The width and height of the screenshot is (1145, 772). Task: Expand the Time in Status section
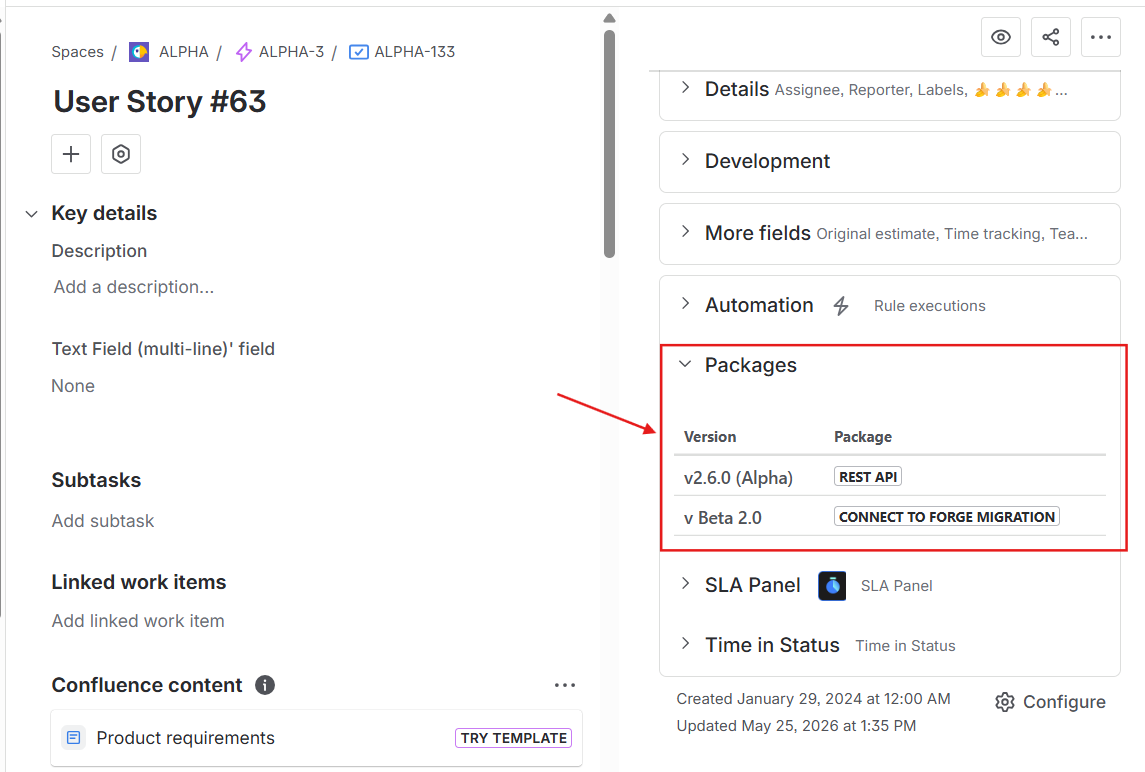pyautogui.click(x=685, y=643)
